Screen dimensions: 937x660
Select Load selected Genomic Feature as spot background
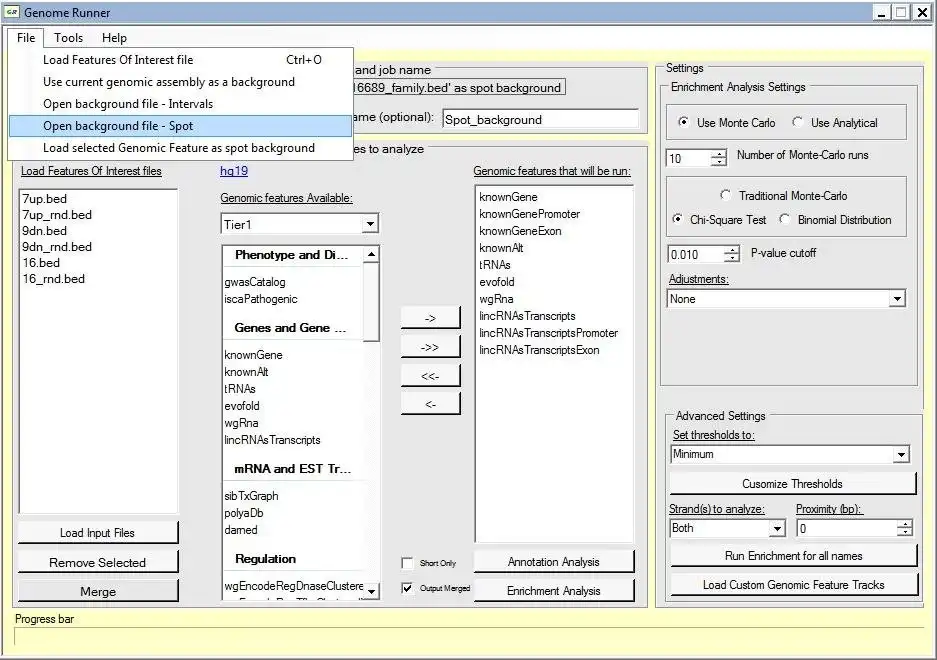coord(180,148)
